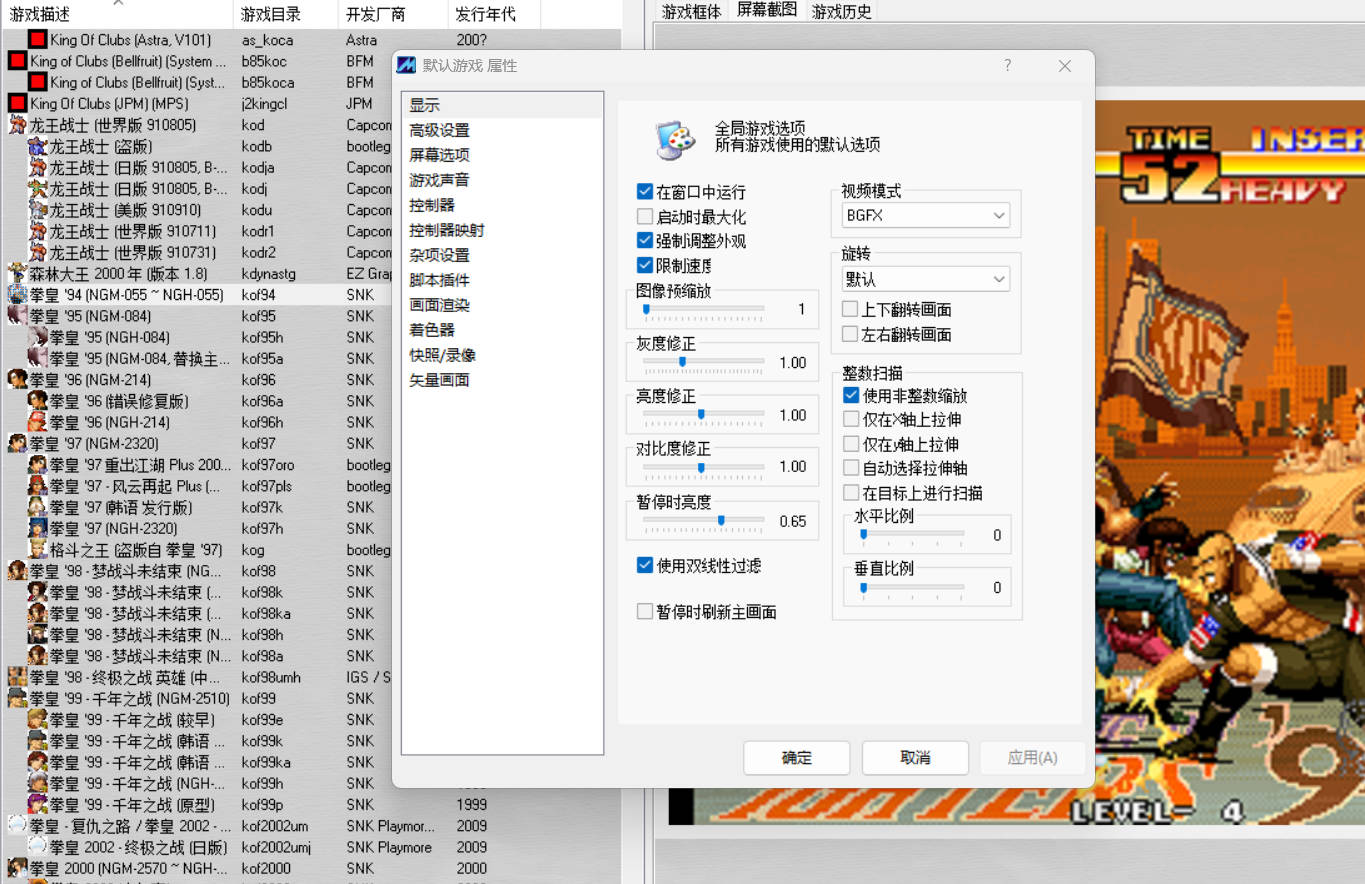
Task: Enable 仅在X轴上拉伸 checkbox
Action: click(x=851, y=419)
